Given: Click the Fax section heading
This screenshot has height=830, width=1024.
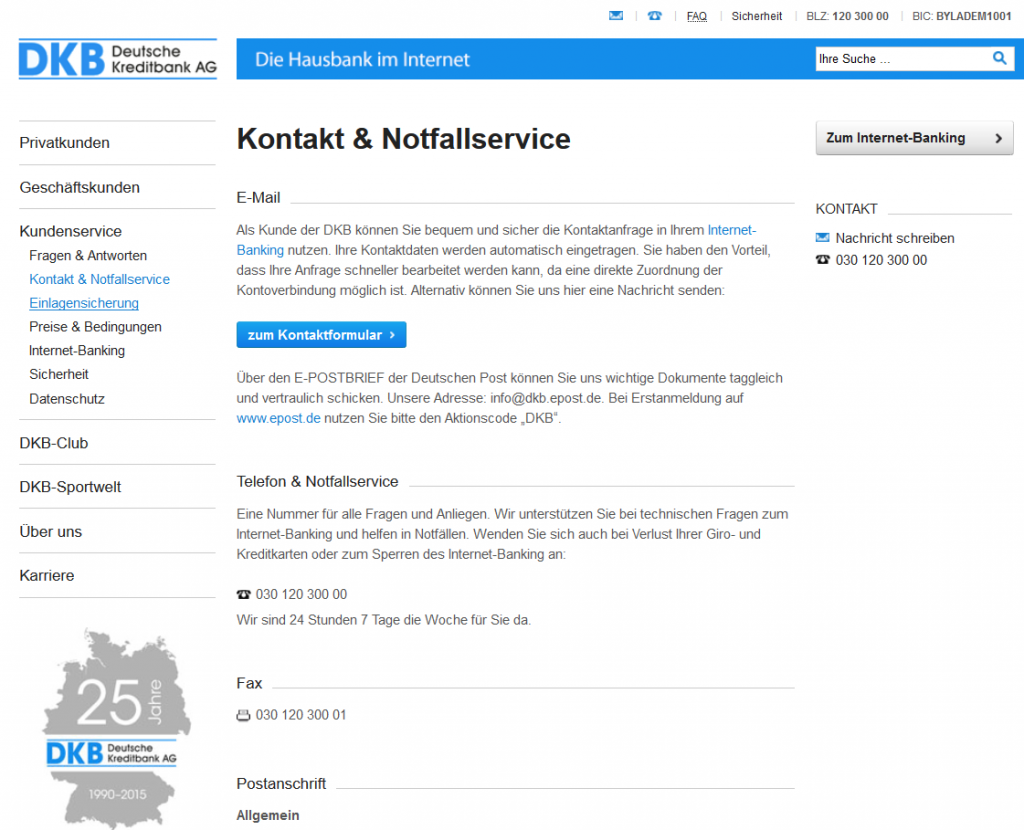Looking at the screenshot, I should (249, 683).
